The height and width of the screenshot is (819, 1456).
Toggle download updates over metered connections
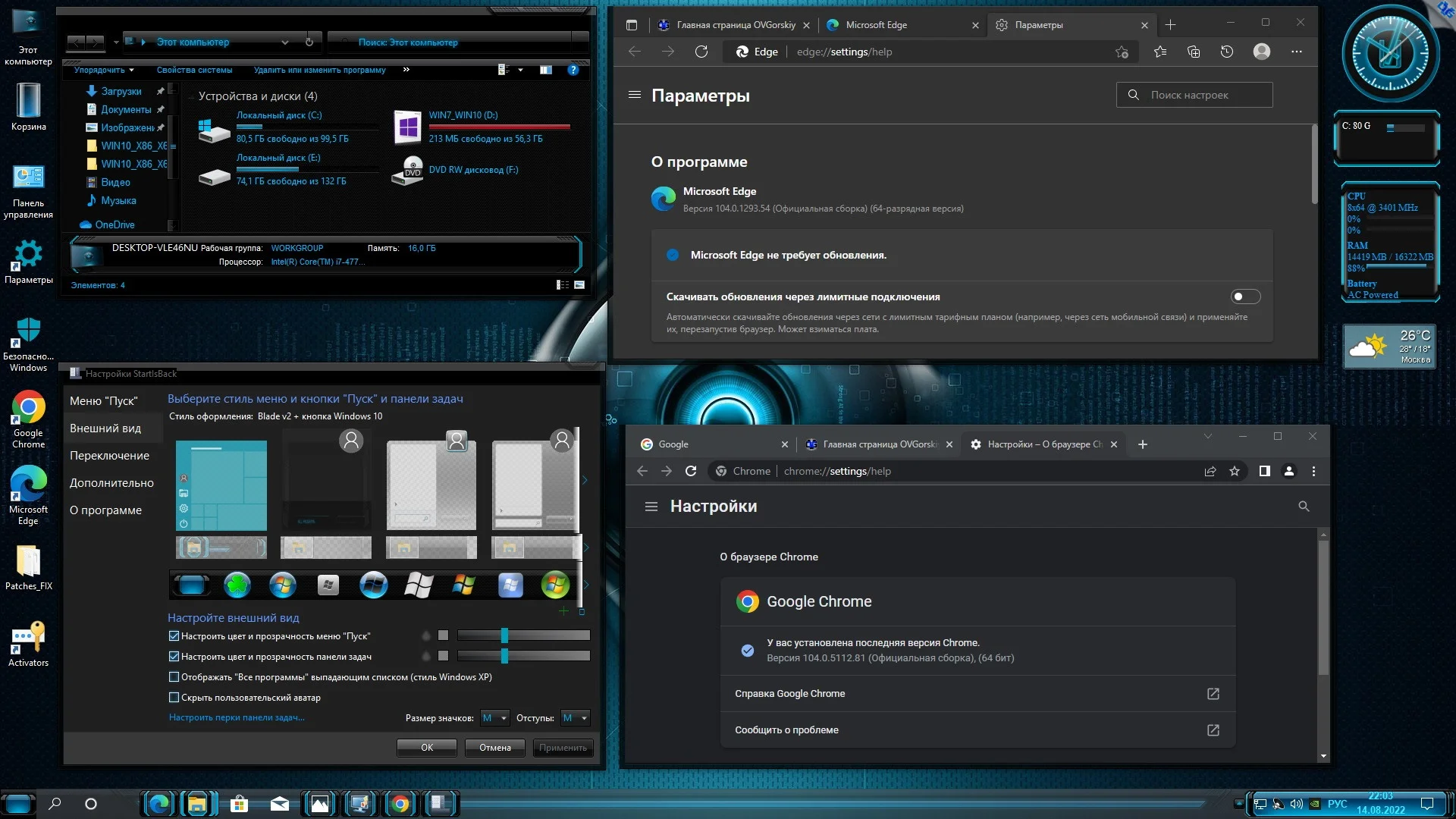click(1245, 297)
